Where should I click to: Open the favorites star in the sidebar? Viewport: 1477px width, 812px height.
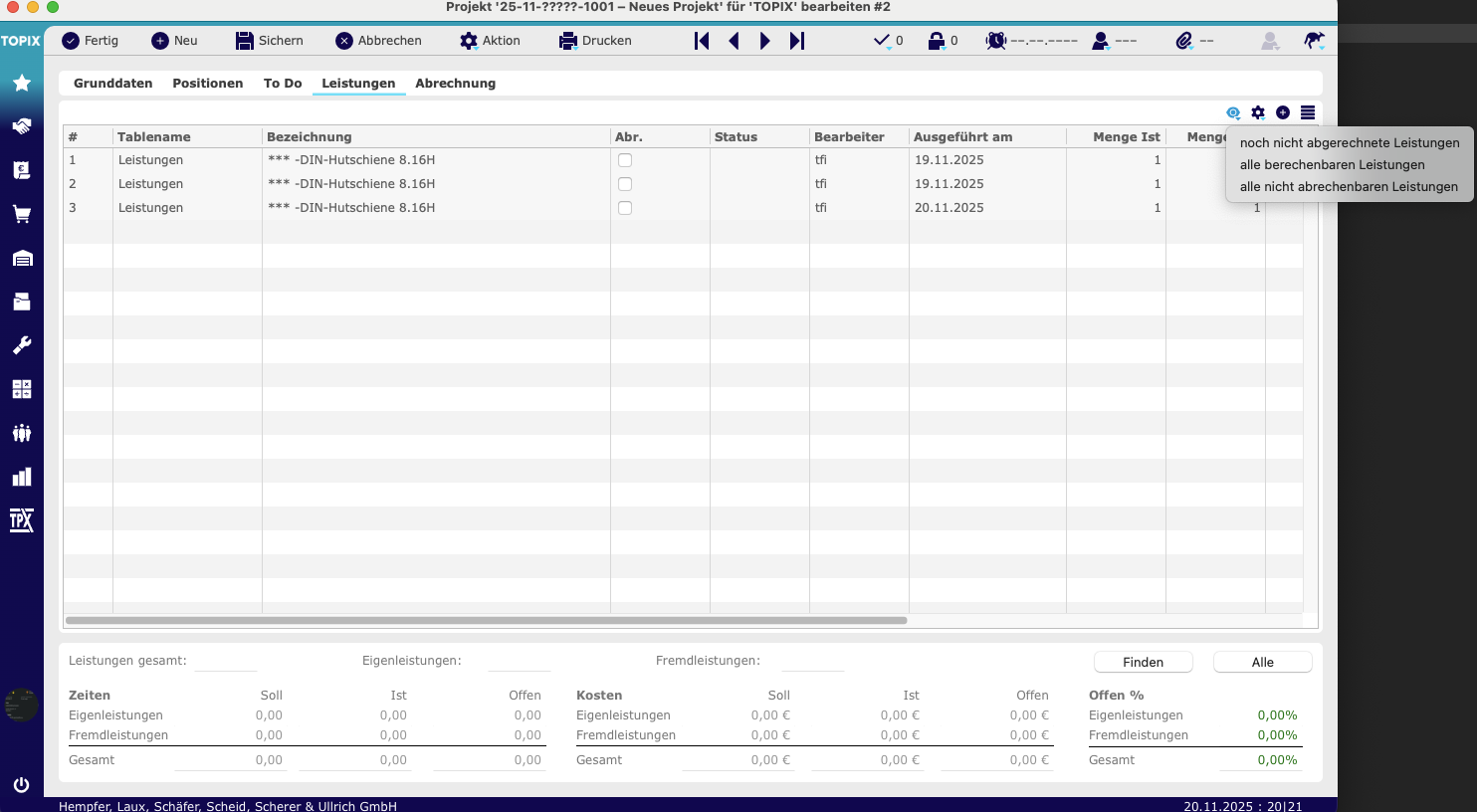[22, 83]
